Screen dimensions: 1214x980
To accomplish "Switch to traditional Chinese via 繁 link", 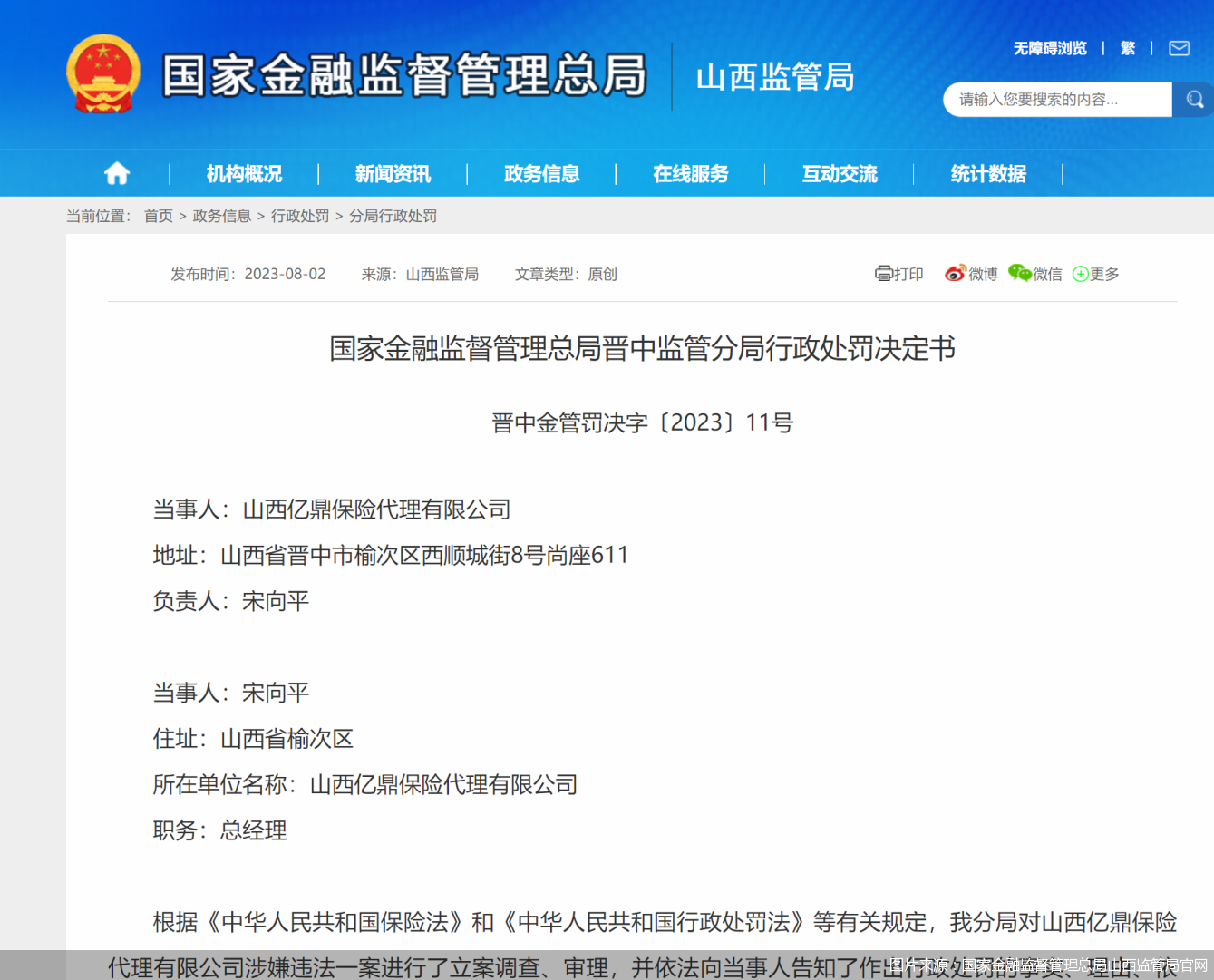I will click(1128, 48).
